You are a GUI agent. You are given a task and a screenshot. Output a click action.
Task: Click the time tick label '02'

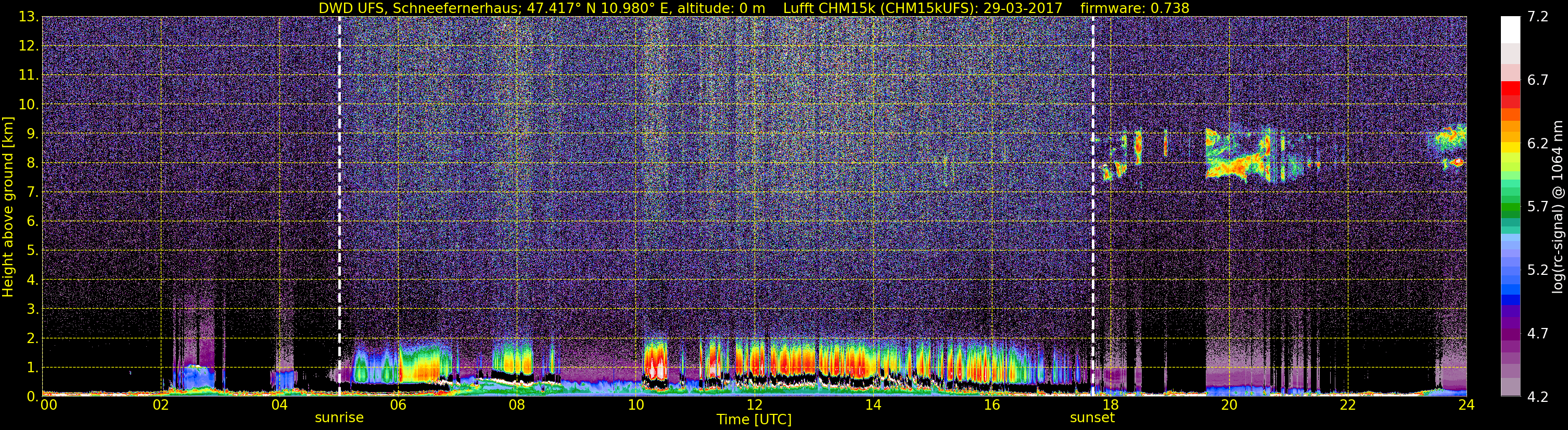(x=161, y=405)
